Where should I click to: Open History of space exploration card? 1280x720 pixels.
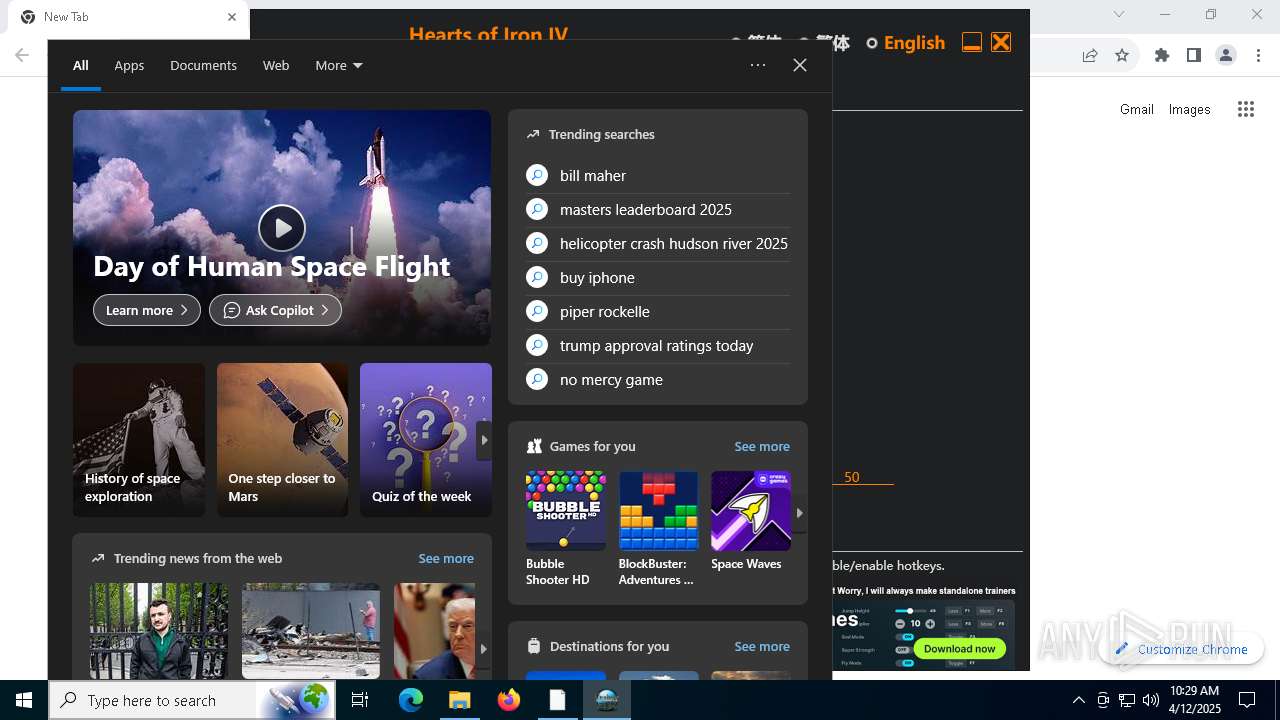click(139, 440)
